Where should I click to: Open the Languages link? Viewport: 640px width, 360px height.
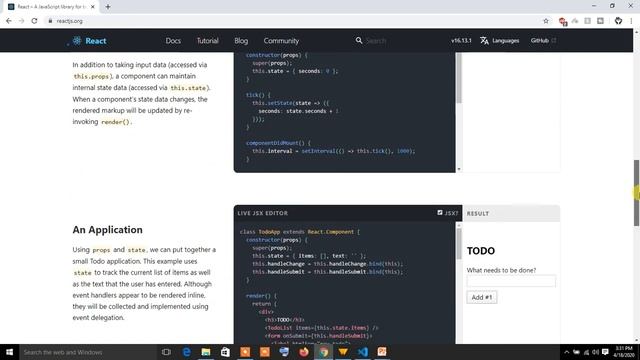(505, 40)
